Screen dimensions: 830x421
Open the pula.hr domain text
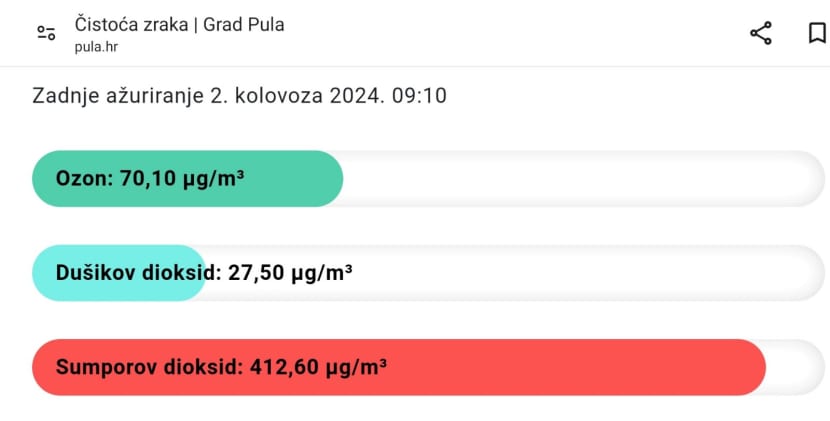pos(96,47)
